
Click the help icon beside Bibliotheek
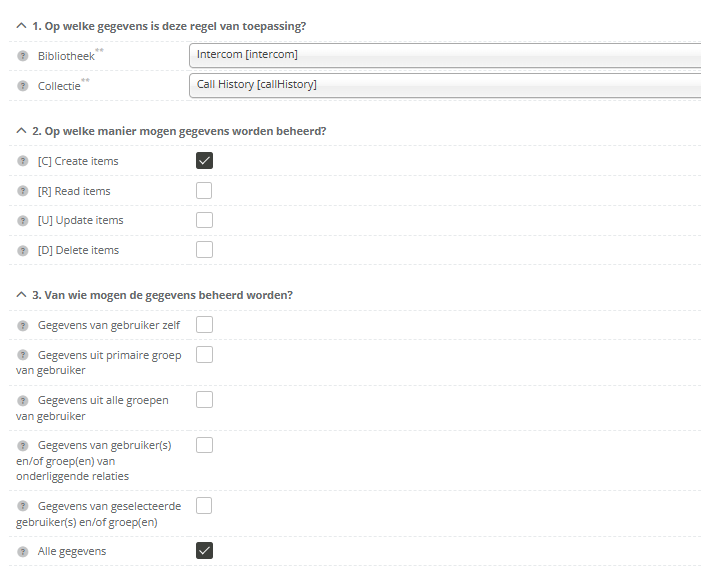[23, 56]
